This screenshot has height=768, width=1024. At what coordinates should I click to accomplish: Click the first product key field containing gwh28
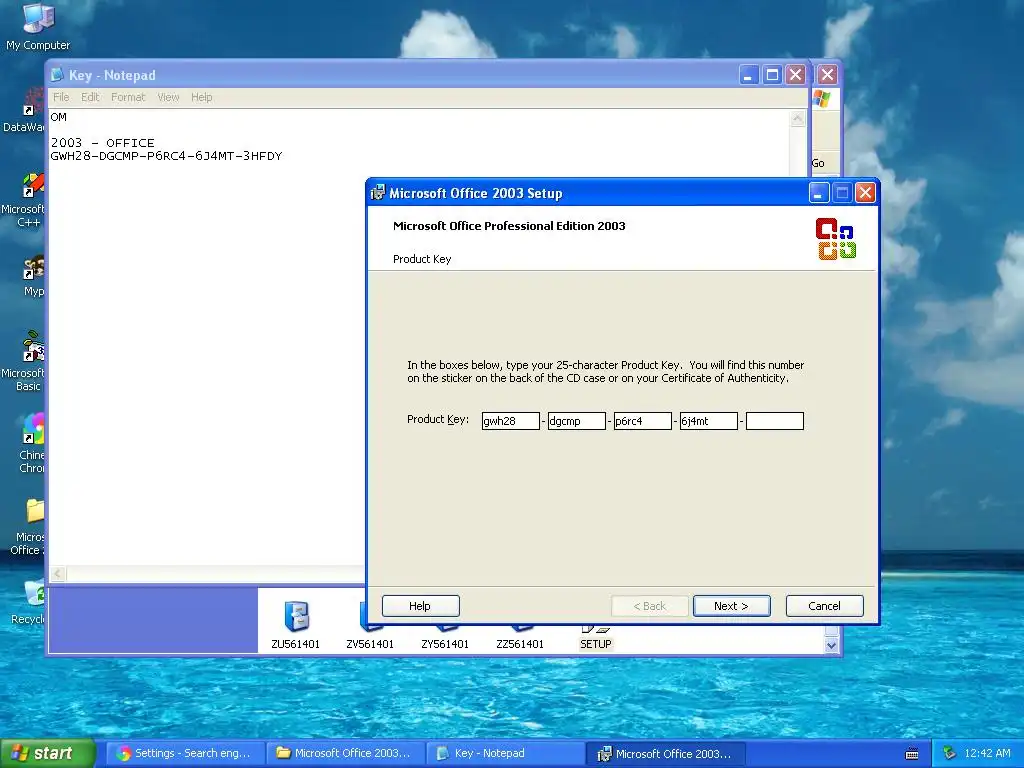coord(511,421)
